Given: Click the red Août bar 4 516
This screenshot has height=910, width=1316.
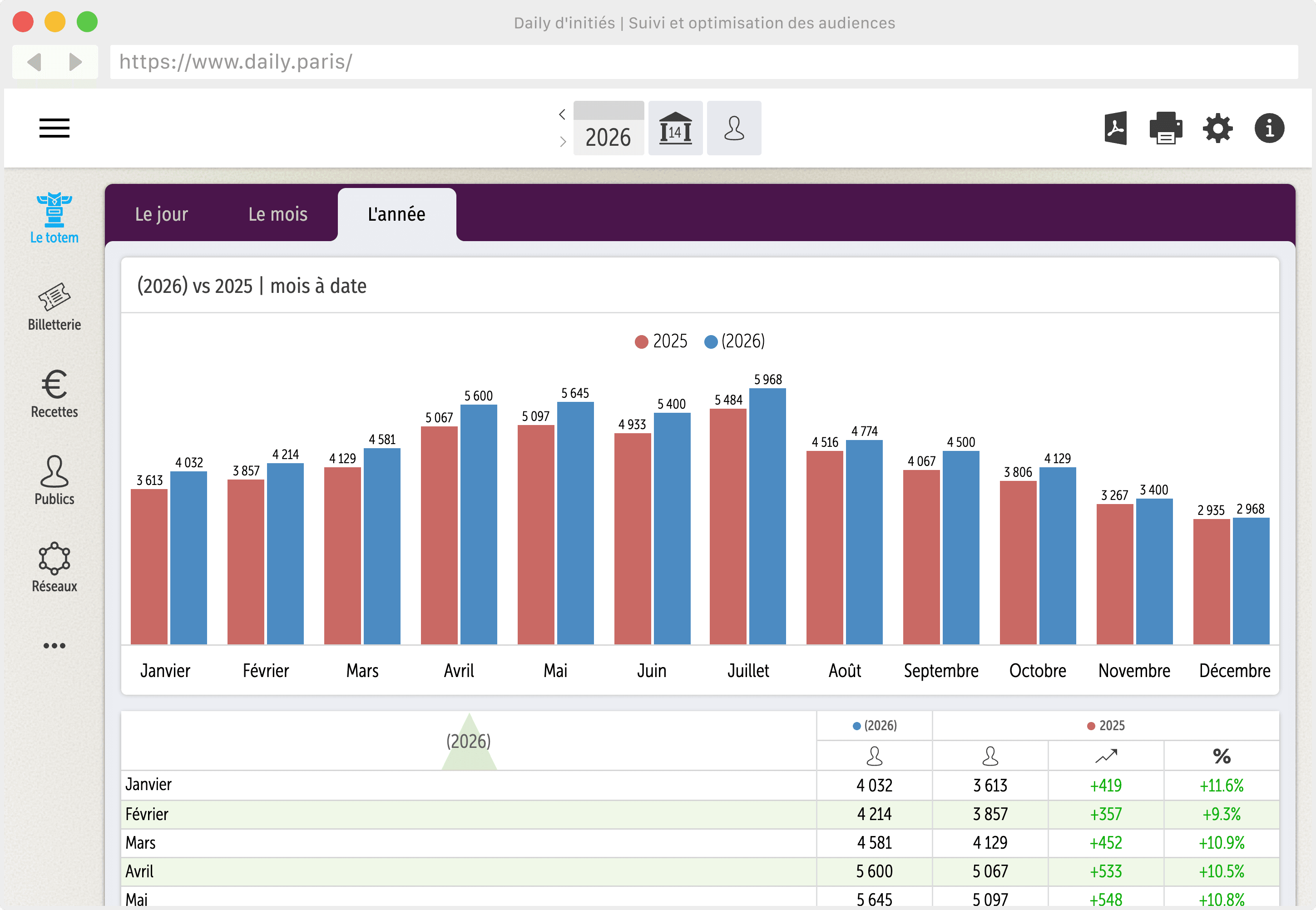Looking at the screenshot, I should (825, 548).
